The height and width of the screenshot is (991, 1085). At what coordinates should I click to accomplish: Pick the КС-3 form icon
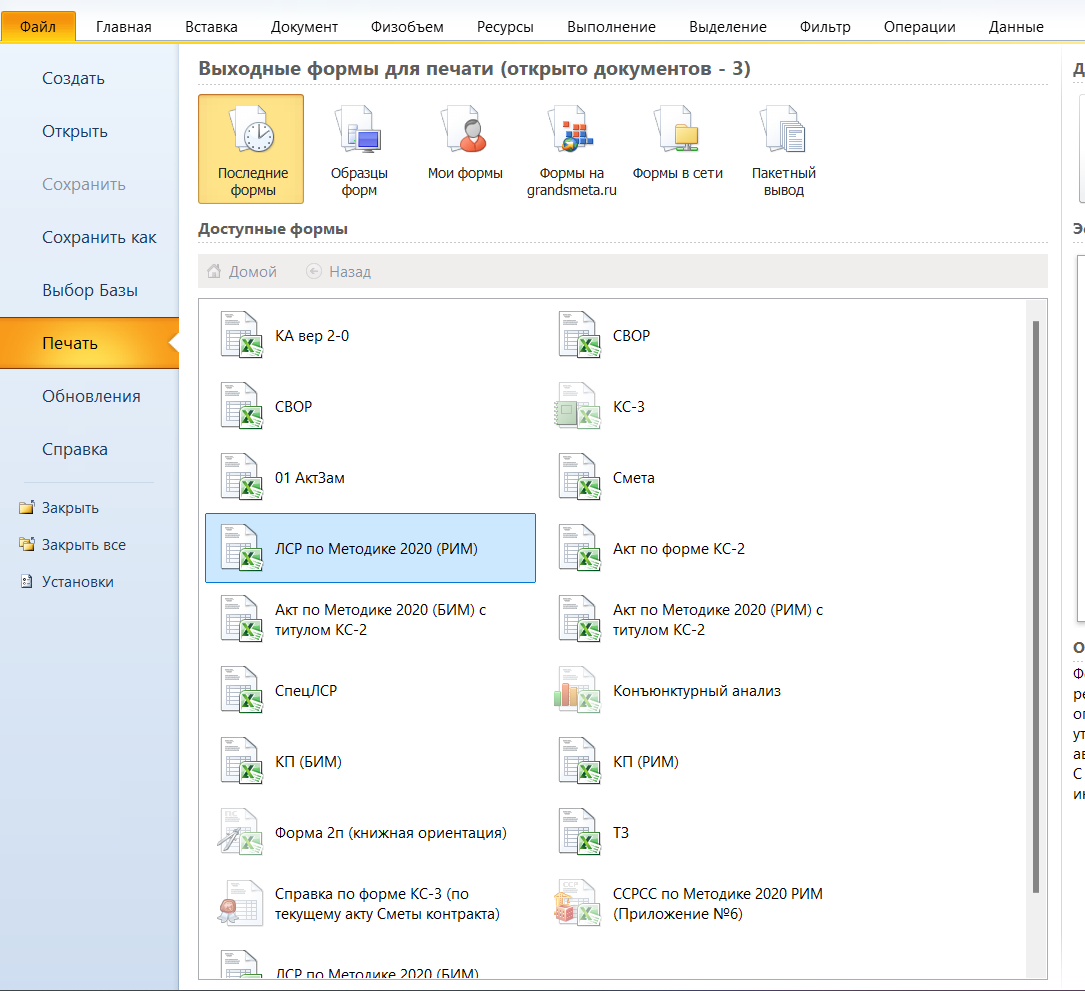577,407
